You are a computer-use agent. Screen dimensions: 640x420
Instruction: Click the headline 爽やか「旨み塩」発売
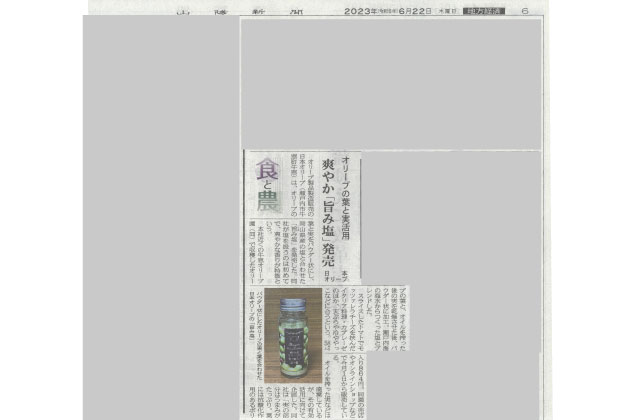click(x=329, y=212)
